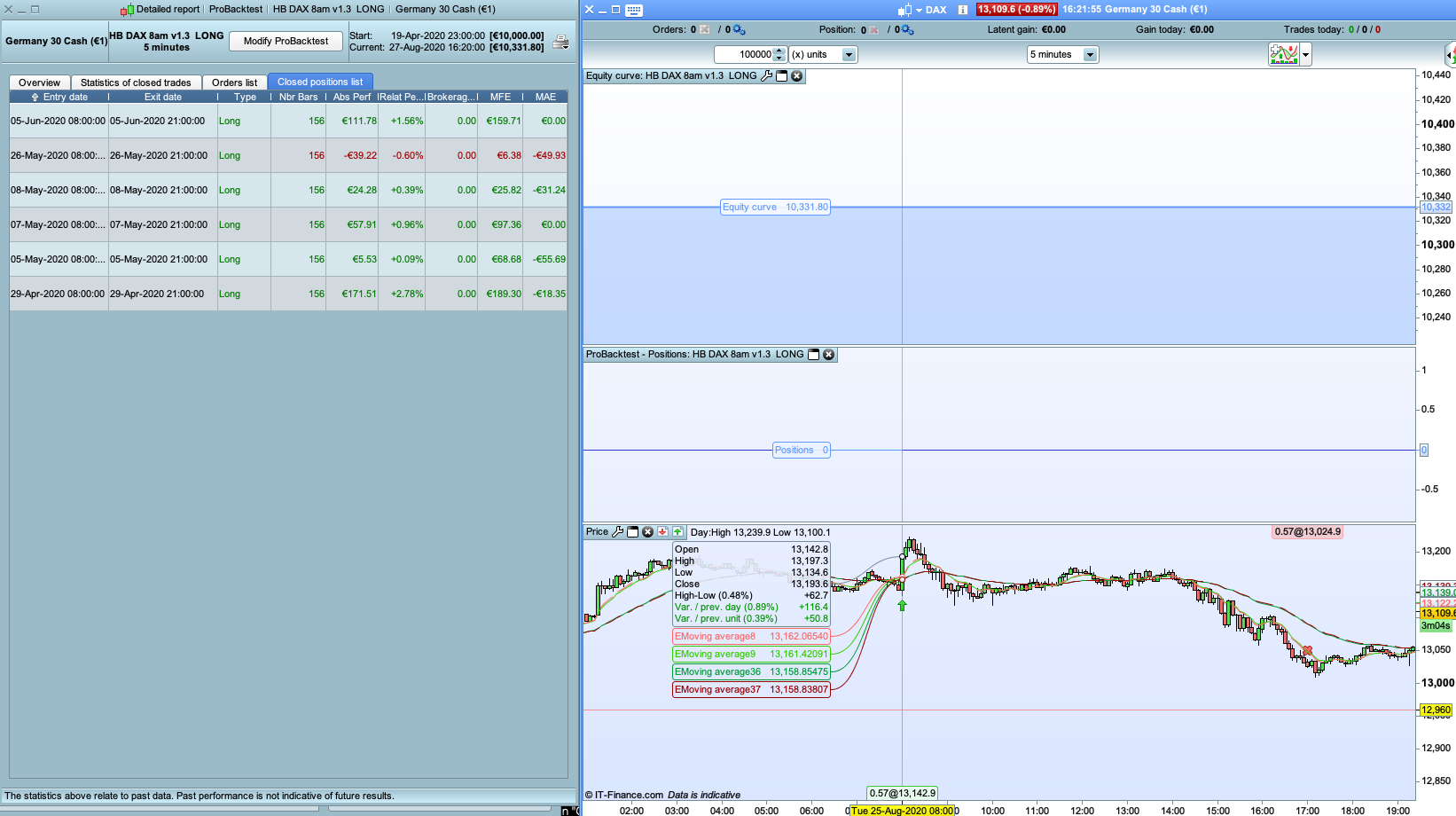This screenshot has width=1456, height=816.
Task: Sort by MFE column header
Action: click(500, 97)
